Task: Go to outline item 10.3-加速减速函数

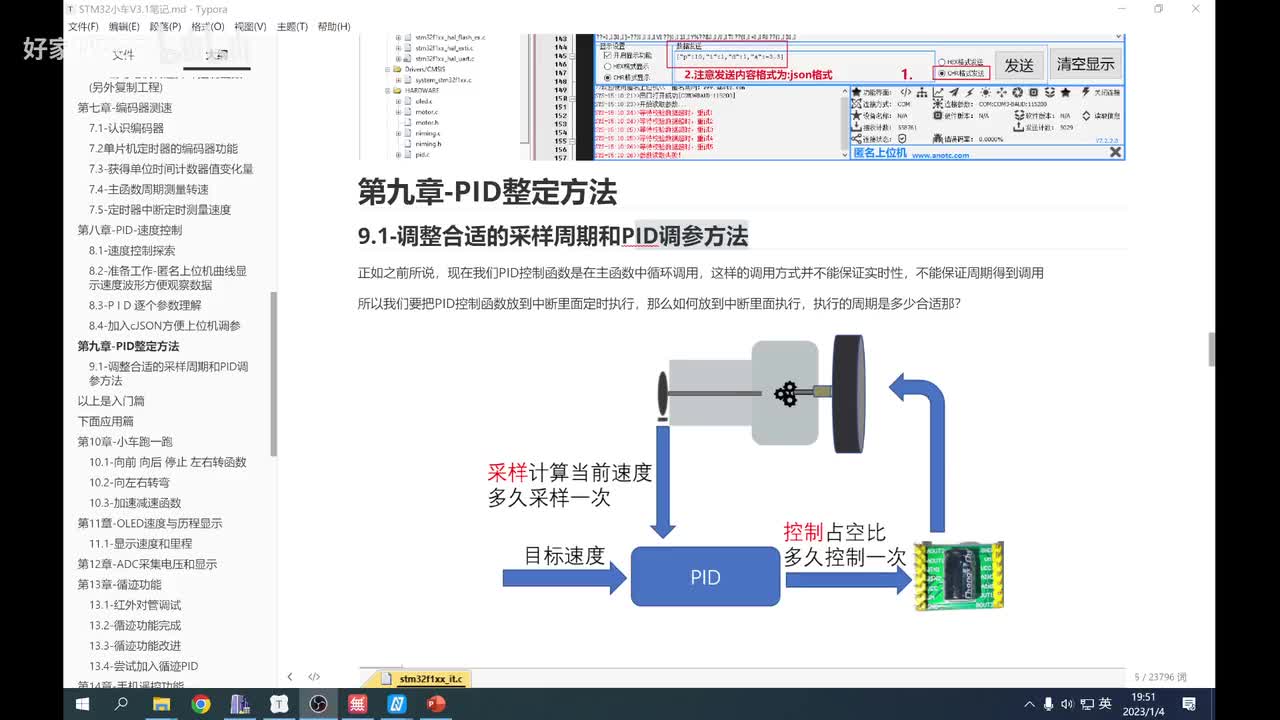Action: point(135,503)
